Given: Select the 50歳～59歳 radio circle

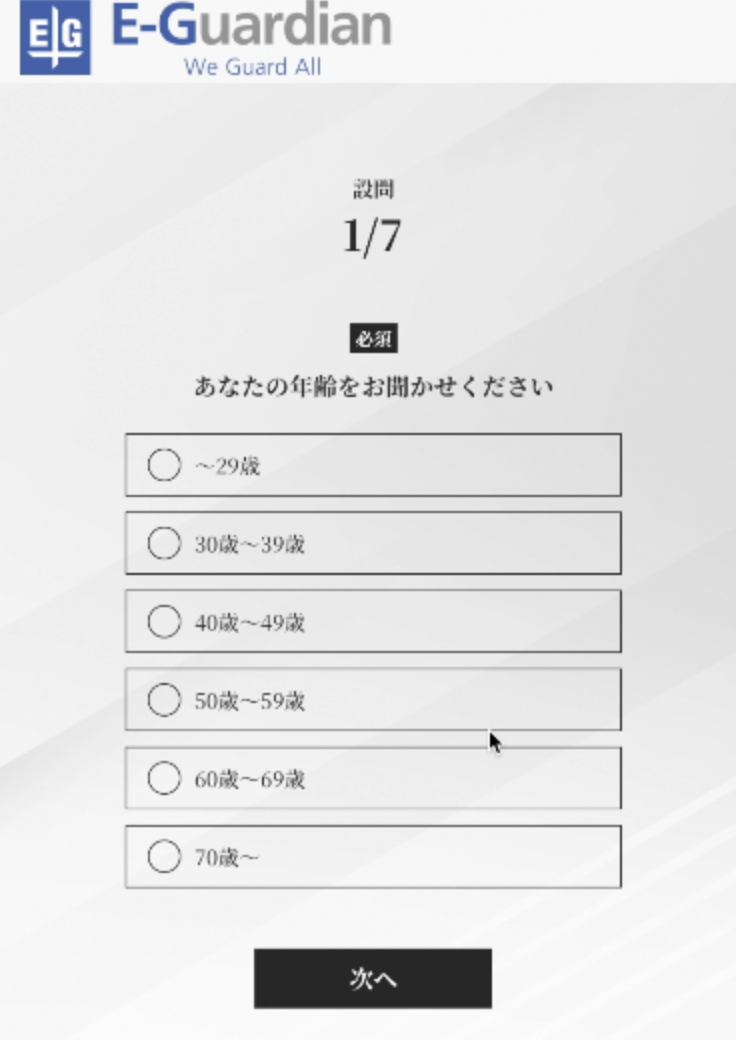Looking at the screenshot, I should (164, 701).
